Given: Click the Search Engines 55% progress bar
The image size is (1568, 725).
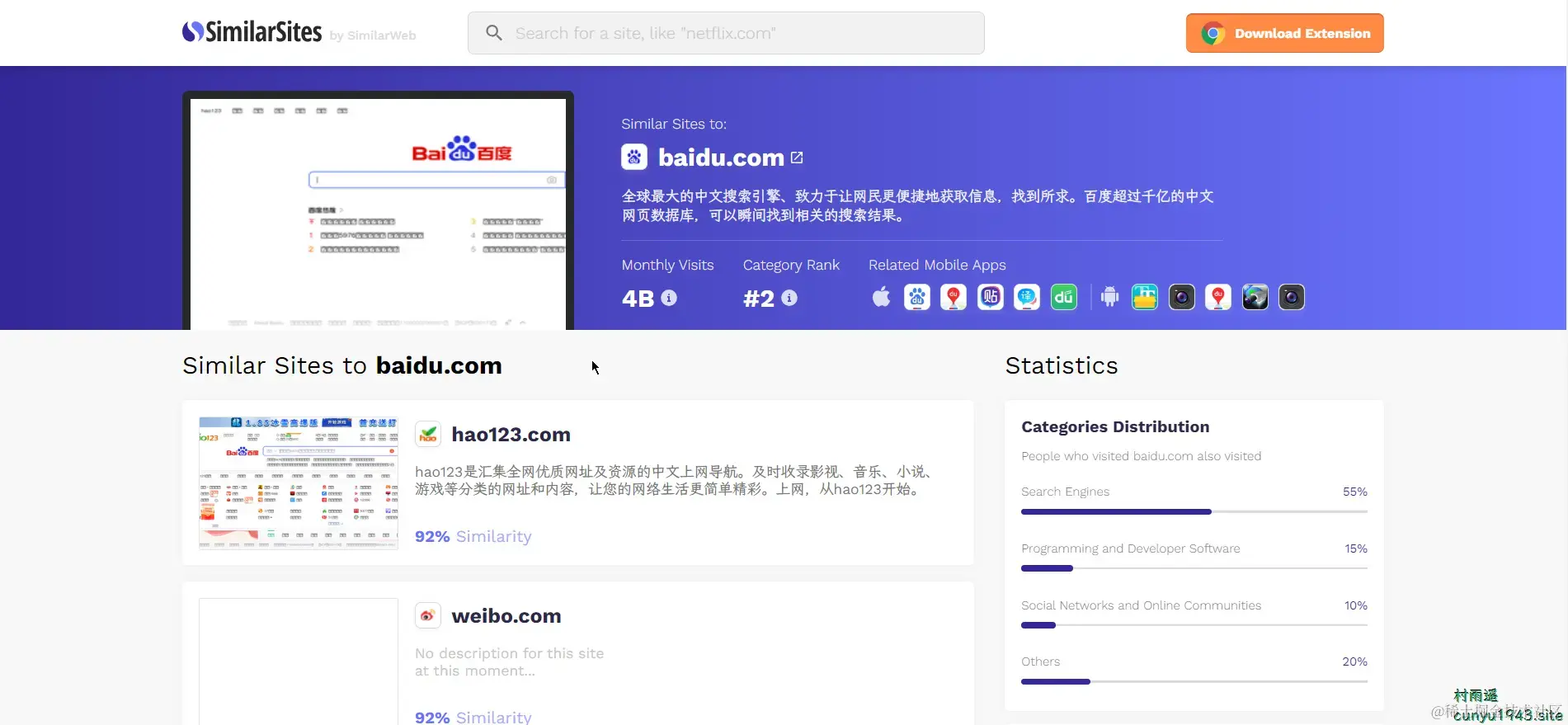Looking at the screenshot, I should (x=1194, y=511).
